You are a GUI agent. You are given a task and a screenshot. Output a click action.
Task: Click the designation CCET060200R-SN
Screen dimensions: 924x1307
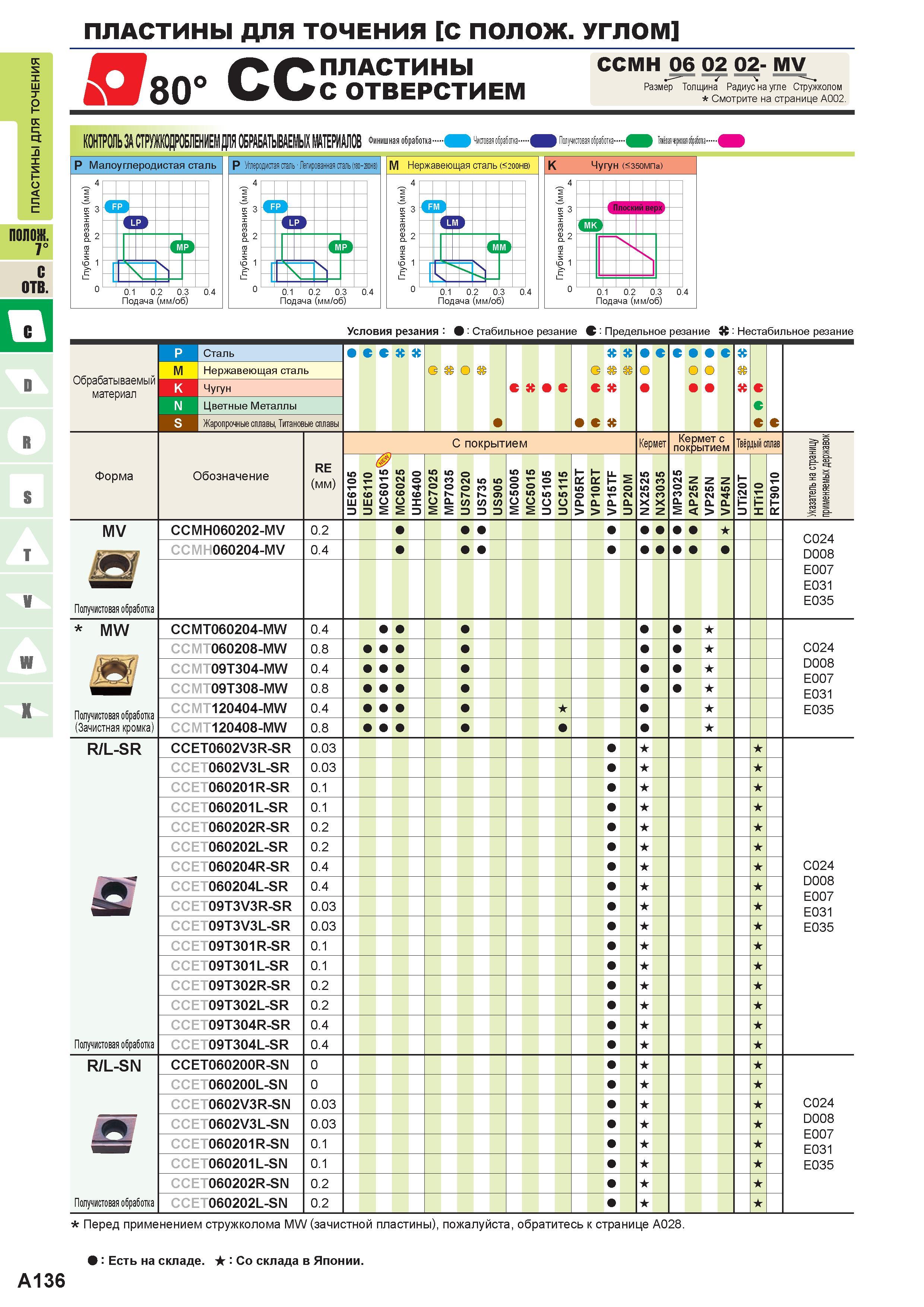[230, 1065]
